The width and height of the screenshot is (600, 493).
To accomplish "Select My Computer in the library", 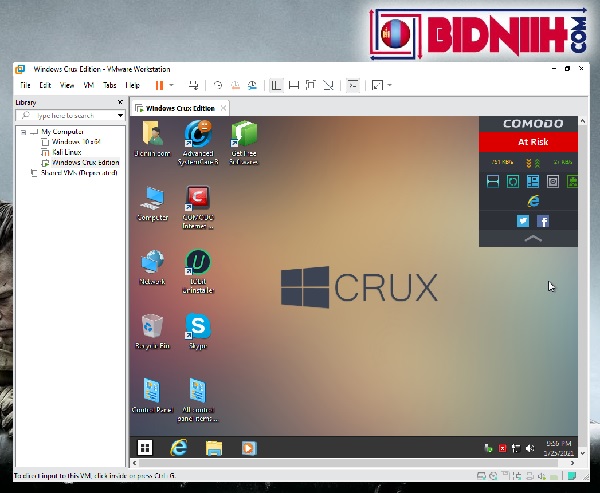I will (62, 132).
